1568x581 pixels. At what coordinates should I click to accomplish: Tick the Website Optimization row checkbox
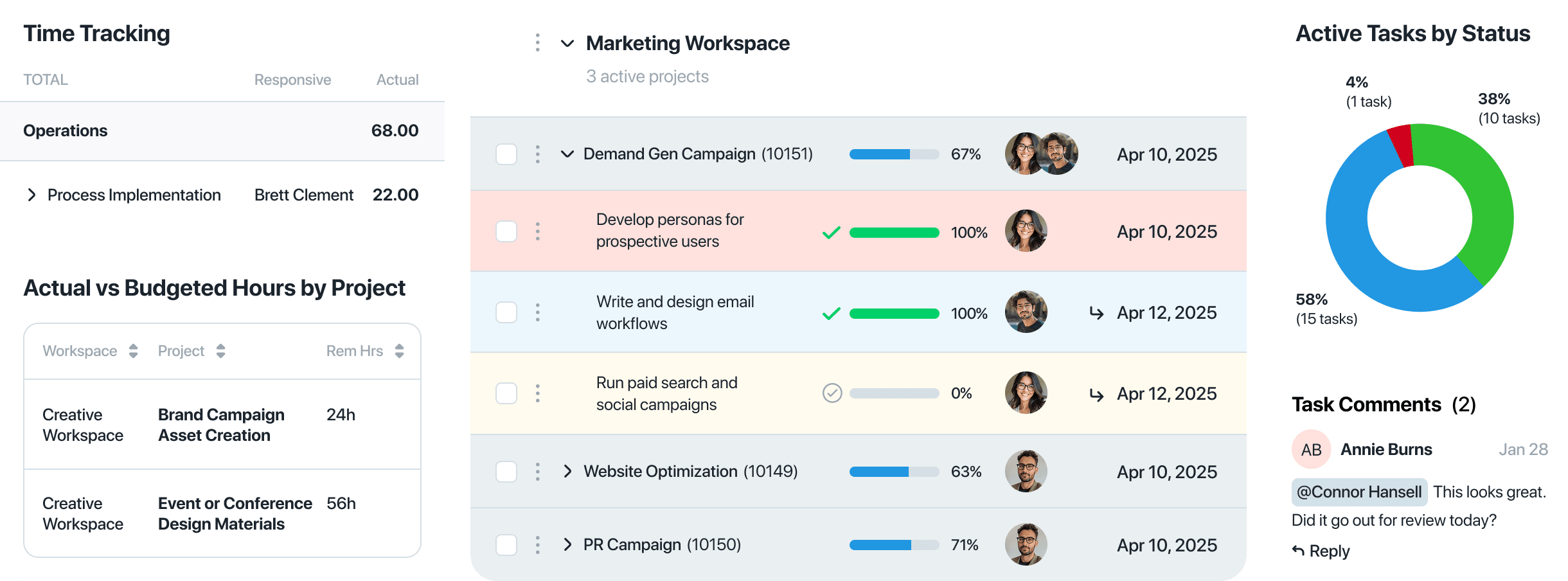506,472
